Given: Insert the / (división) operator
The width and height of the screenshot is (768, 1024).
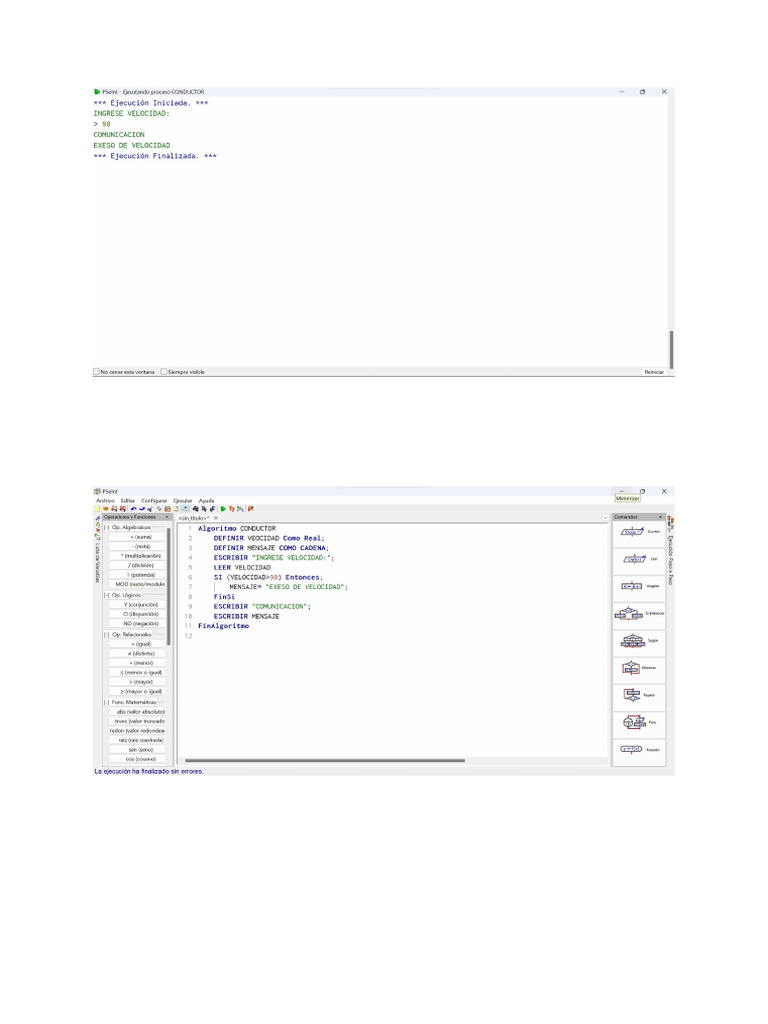Looking at the screenshot, I should click(137, 566).
